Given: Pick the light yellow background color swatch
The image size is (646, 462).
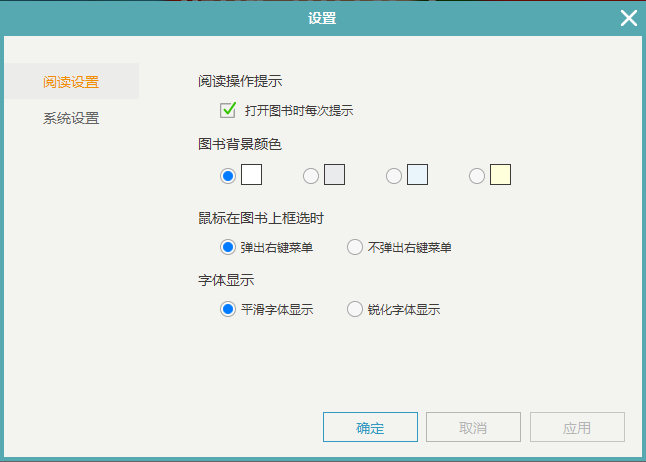Looking at the screenshot, I should 500,175.
